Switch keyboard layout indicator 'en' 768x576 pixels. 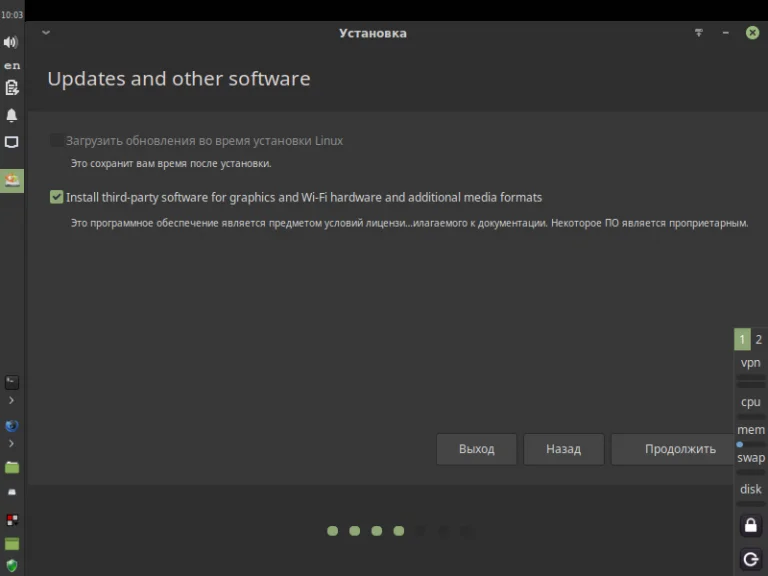coord(11,65)
